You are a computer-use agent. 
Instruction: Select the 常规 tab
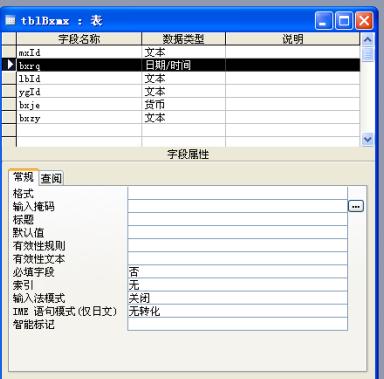click(x=23, y=177)
